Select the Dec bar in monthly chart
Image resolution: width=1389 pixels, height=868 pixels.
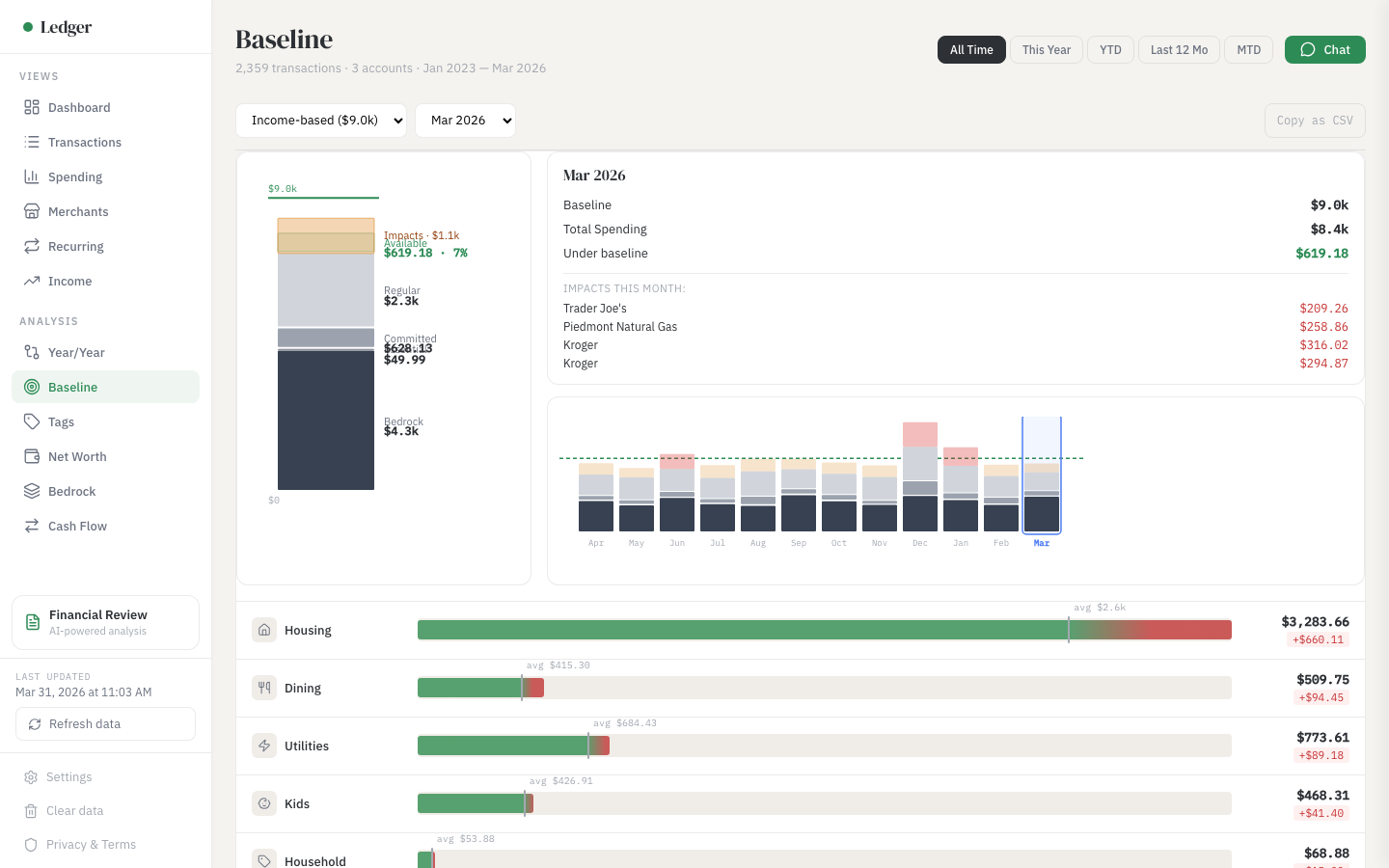[x=919, y=482]
